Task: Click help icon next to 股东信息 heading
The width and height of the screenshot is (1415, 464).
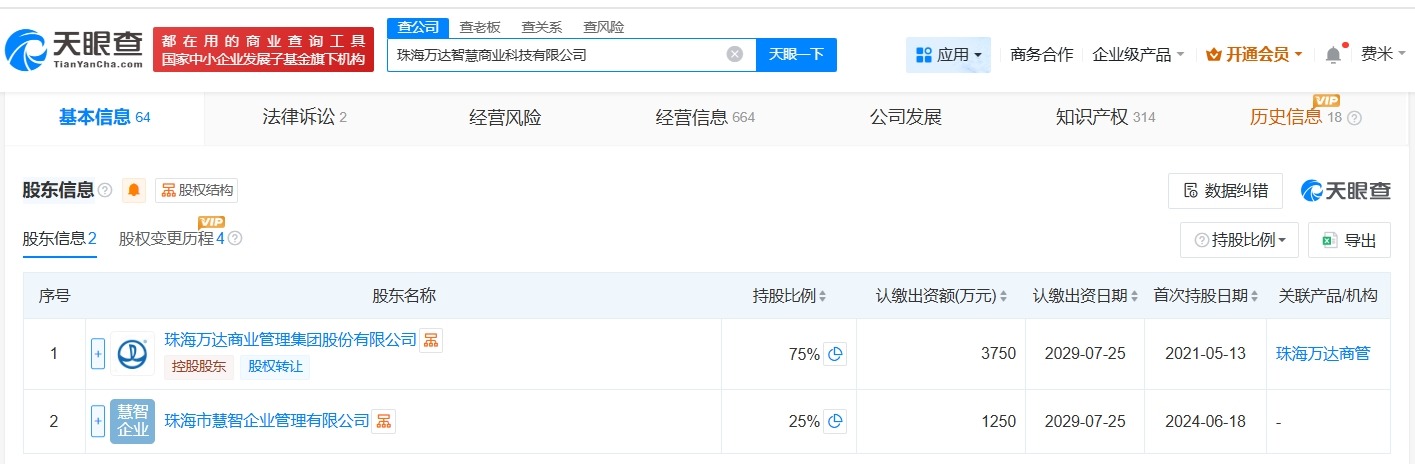Action: coord(105,190)
